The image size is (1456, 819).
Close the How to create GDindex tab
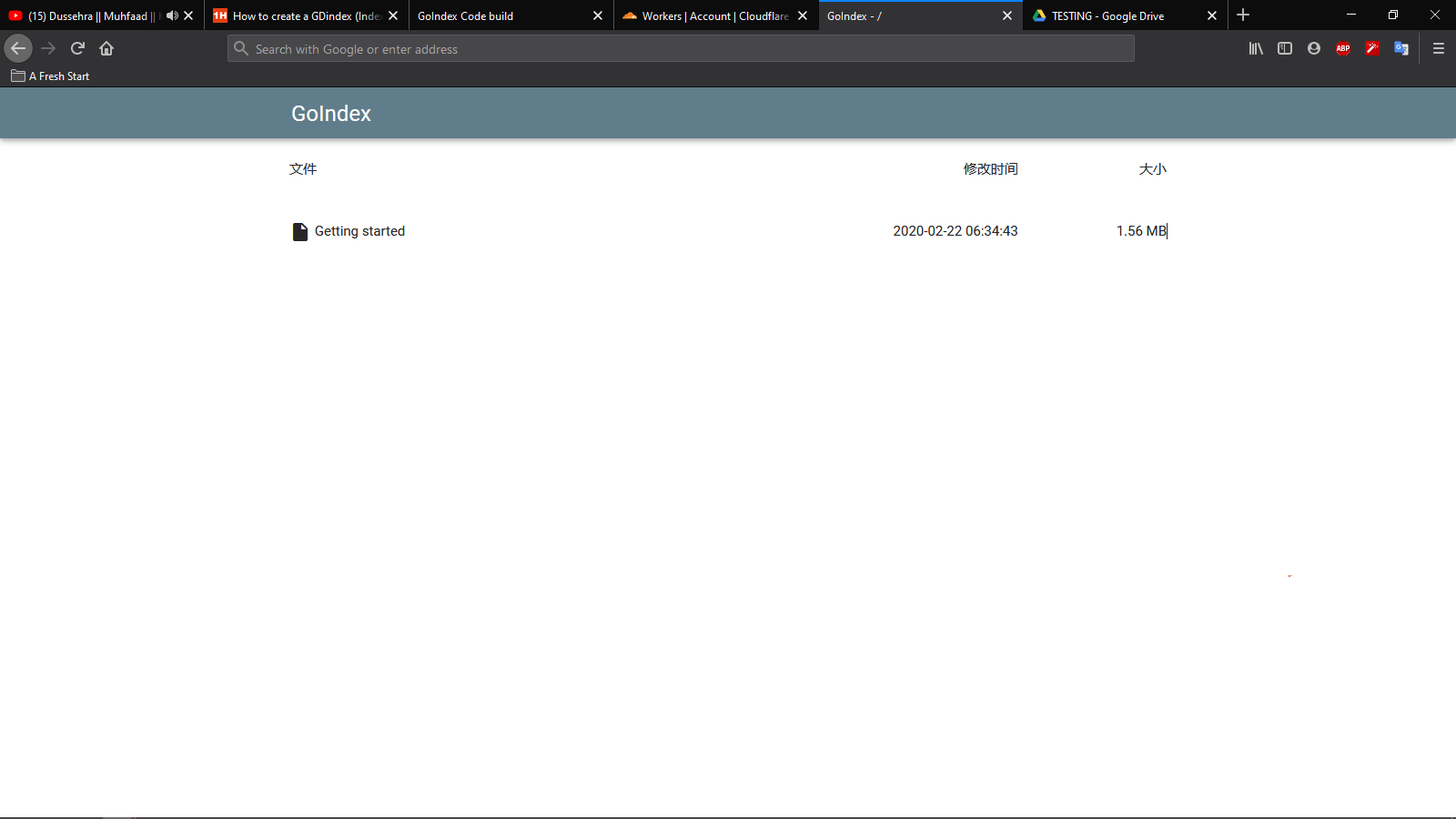pyautogui.click(x=393, y=15)
